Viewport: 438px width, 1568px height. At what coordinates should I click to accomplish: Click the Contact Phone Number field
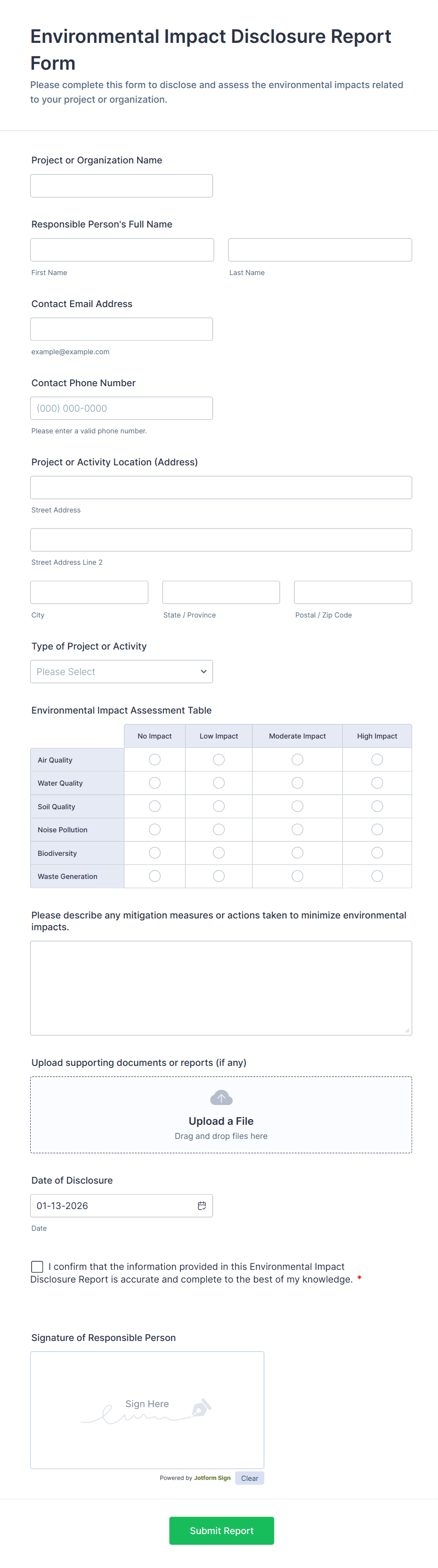pyautogui.click(x=122, y=408)
